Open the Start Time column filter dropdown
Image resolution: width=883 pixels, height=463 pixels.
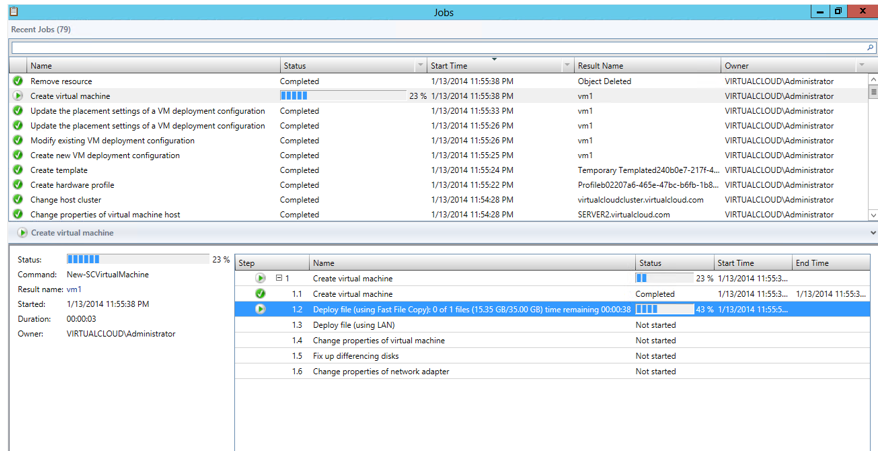click(566, 66)
